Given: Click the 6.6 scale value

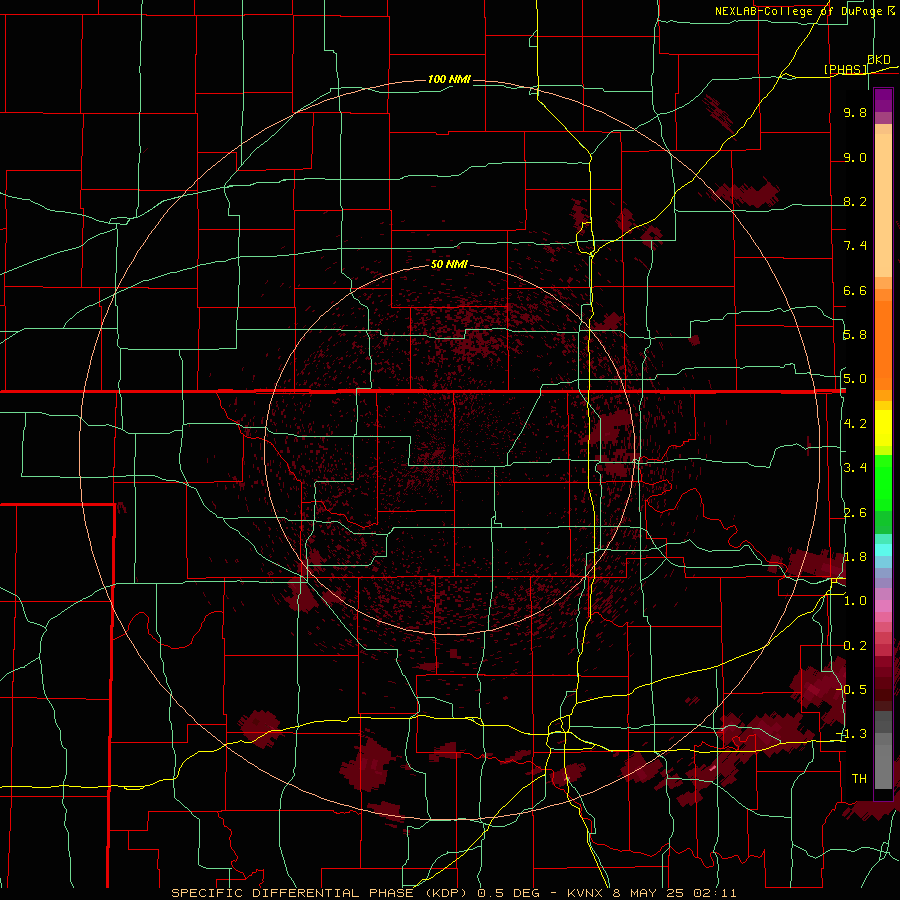Looking at the screenshot, I should click(x=855, y=290).
